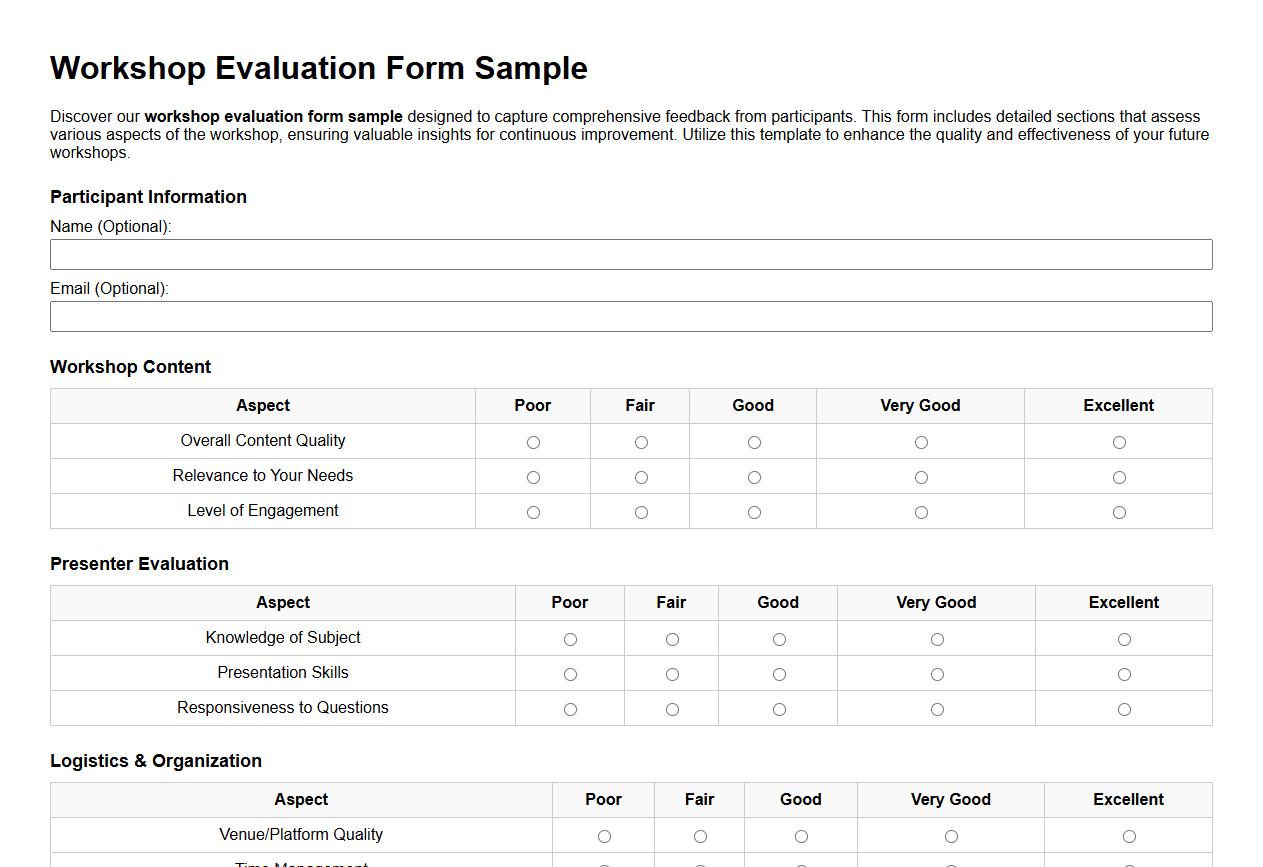Click the Email (Optional) input field
1263x867 pixels.
coord(631,316)
